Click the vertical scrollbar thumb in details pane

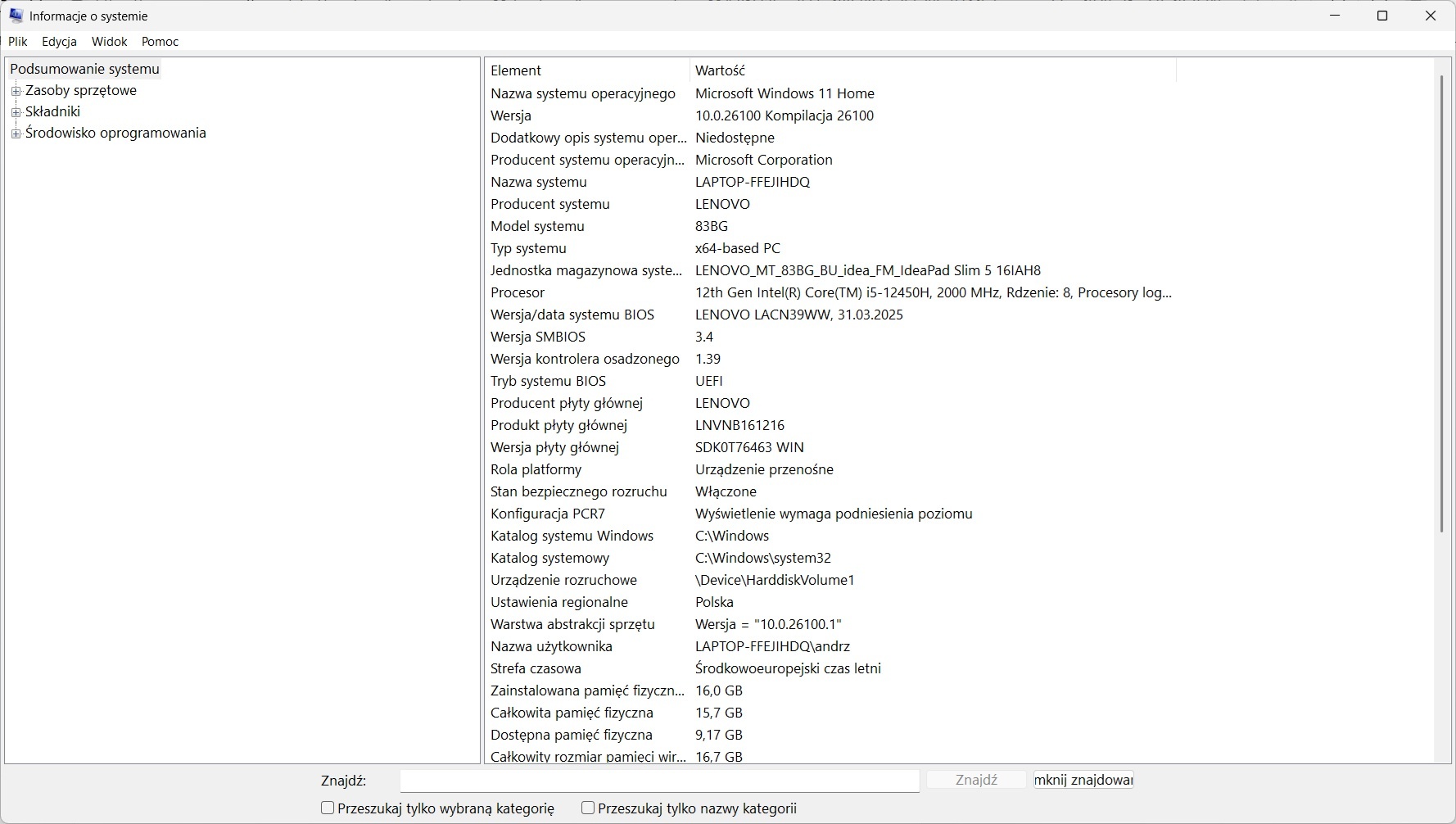(x=1442, y=304)
